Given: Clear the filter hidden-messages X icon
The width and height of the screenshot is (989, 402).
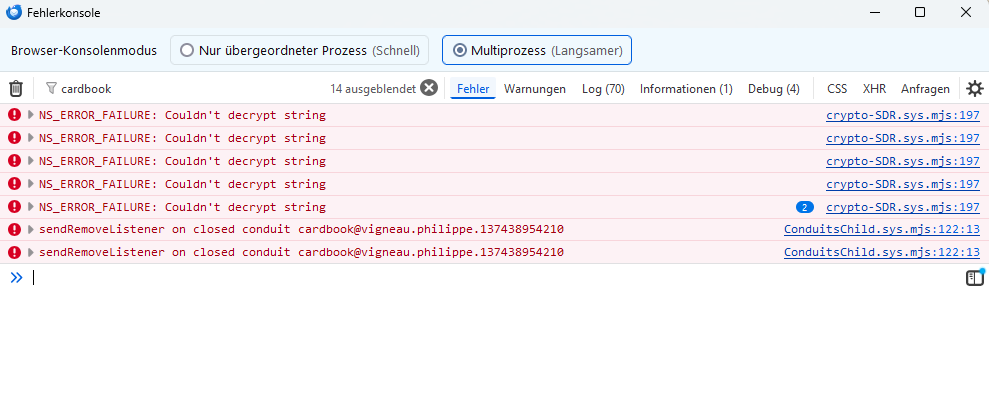Looking at the screenshot, I should pyautogui.click(x=429, y=88).
